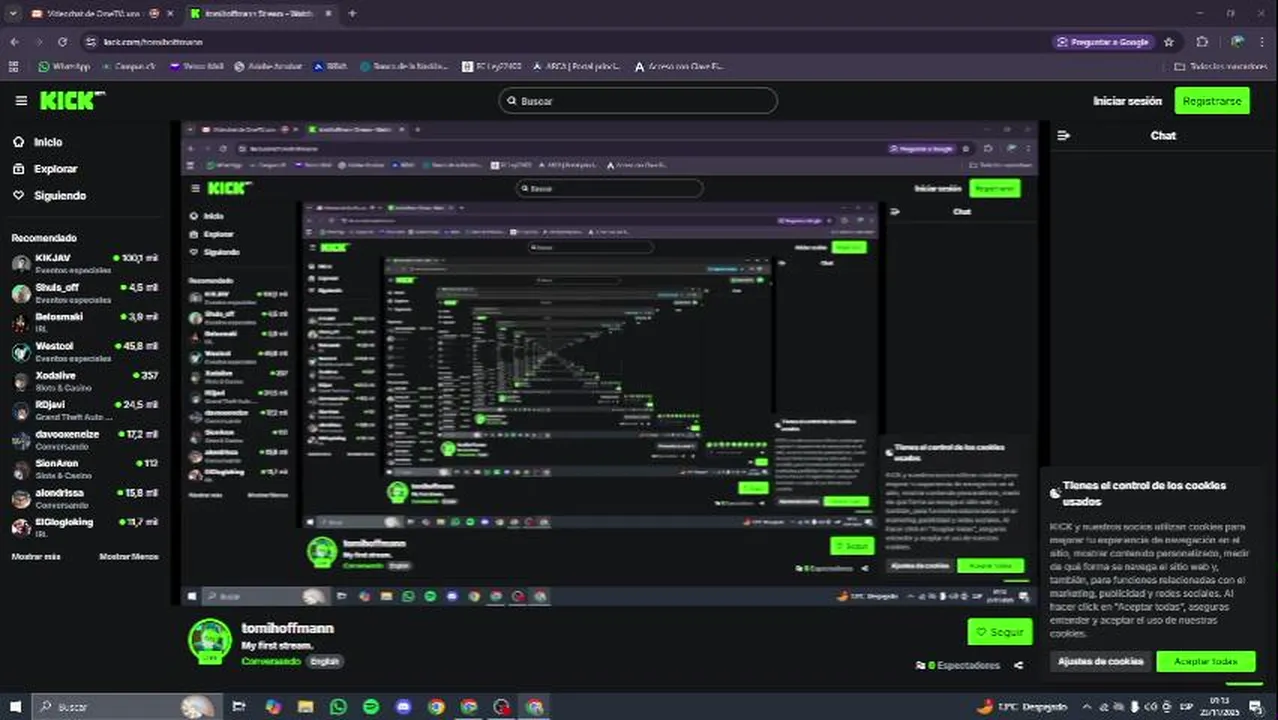Click Iniciar sesión
1278x720 pixels.
click(x=1127, y=101)
